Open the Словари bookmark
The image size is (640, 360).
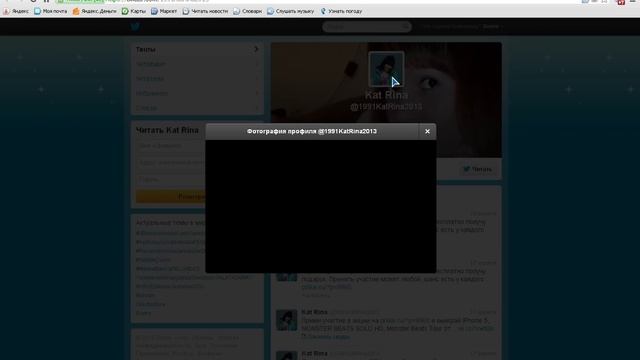point(247,11)
